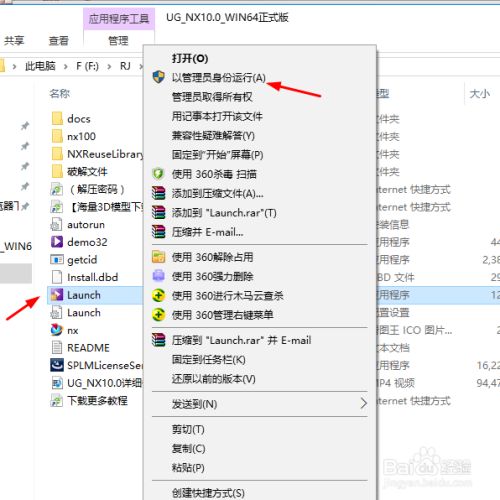Click the NXReuseLibrary folder icon
Image resolution: width=500 pixels, height=500 pixels.
pos(57,154)
